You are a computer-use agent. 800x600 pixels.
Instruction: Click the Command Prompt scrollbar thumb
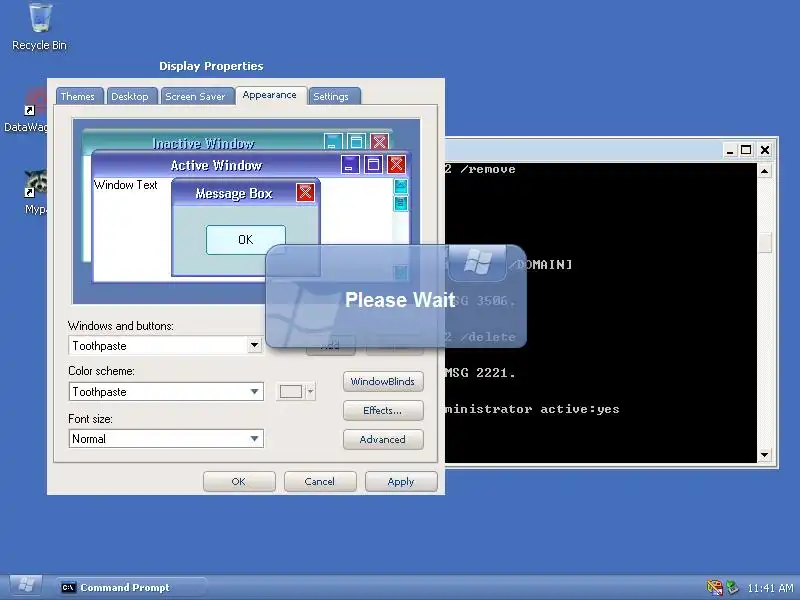pos(764,242)
